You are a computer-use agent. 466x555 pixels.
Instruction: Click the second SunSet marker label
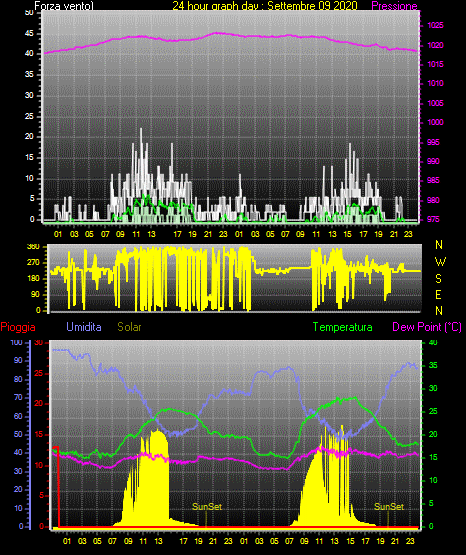point(389,507)
